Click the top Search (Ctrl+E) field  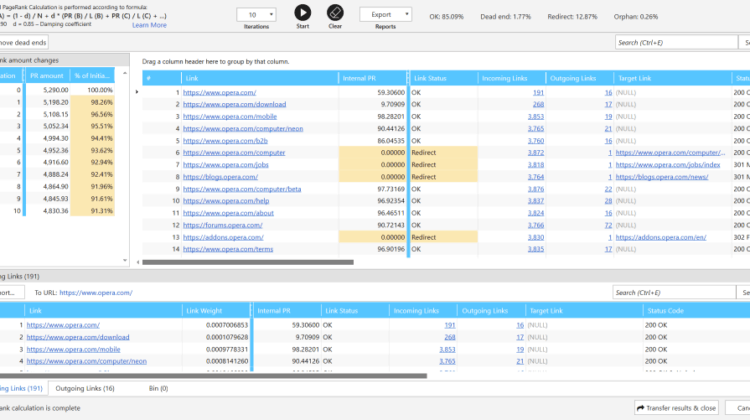676,43
